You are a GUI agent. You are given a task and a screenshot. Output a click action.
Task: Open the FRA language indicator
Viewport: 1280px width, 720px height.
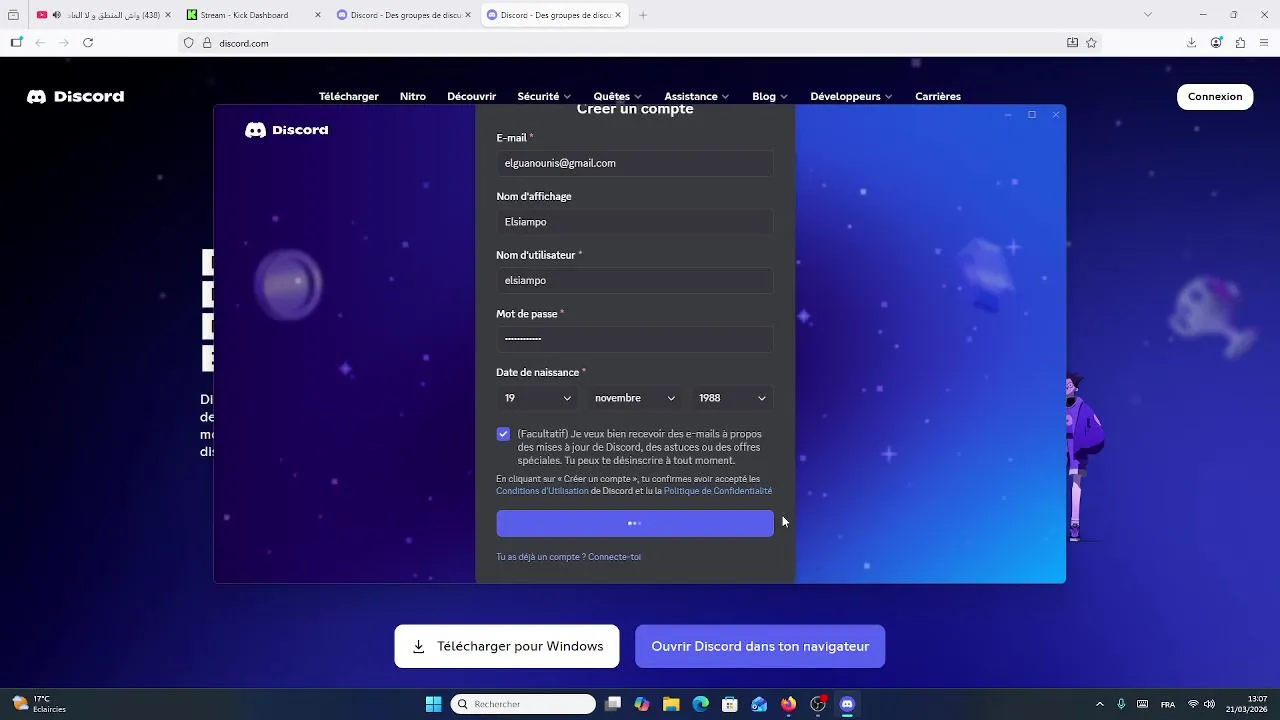(1168, 704)
